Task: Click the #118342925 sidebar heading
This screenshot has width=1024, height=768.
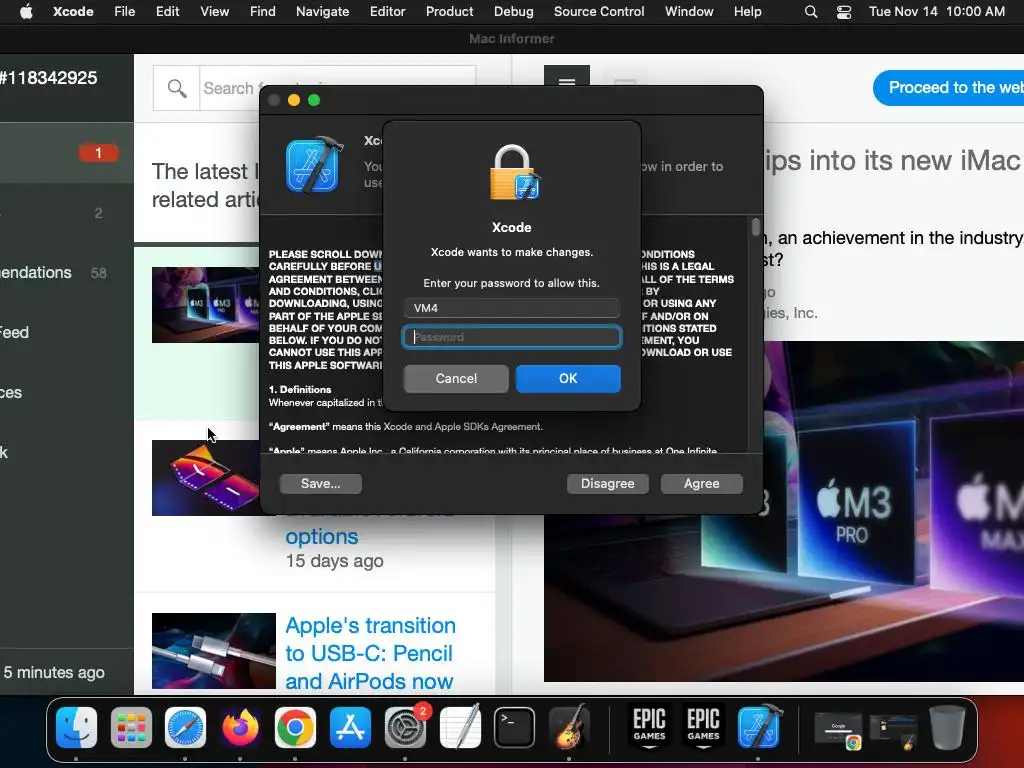Action: pos(48,78)
